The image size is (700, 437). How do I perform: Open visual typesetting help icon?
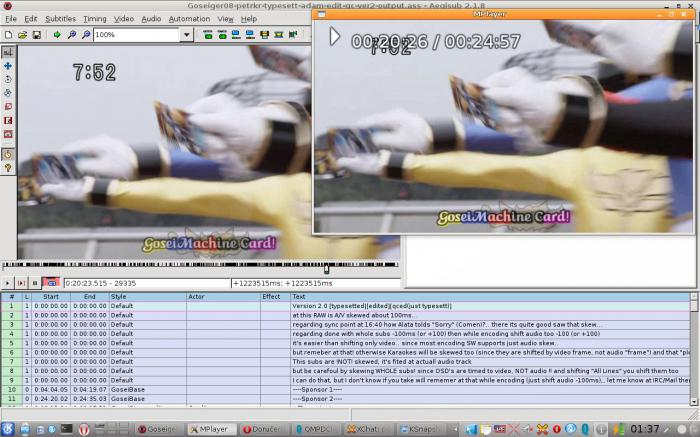click(8, 168)
